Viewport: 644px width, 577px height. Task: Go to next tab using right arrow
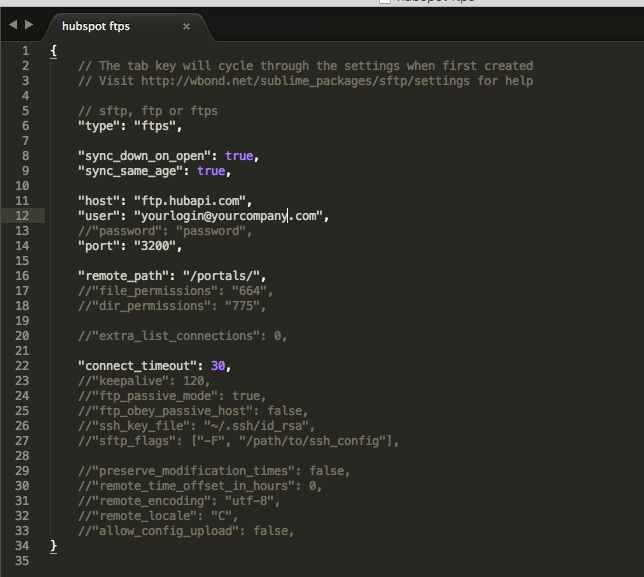(29, 25)
